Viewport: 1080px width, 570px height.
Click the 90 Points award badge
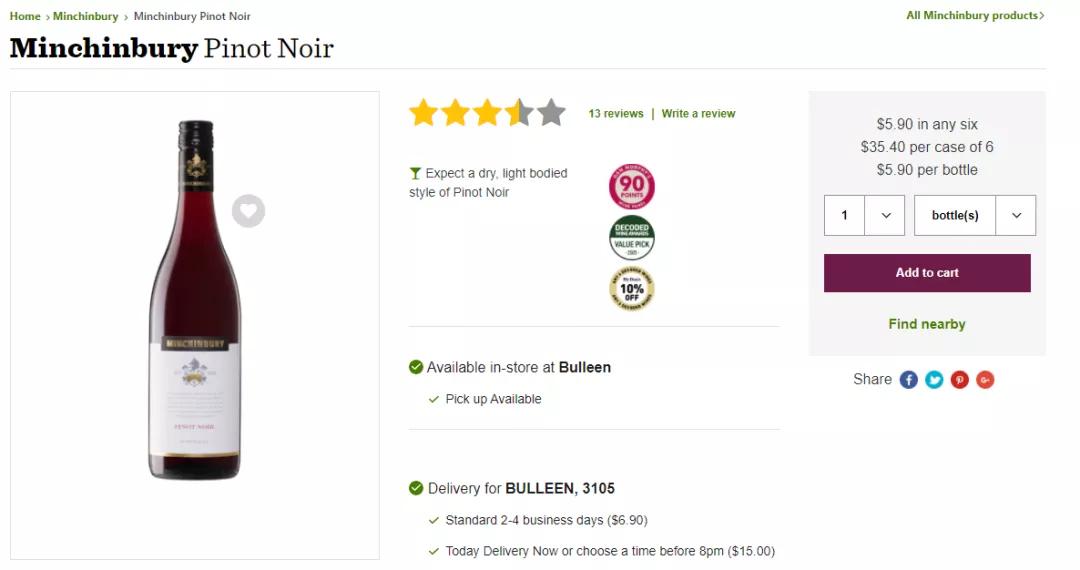tap(632, 186)
